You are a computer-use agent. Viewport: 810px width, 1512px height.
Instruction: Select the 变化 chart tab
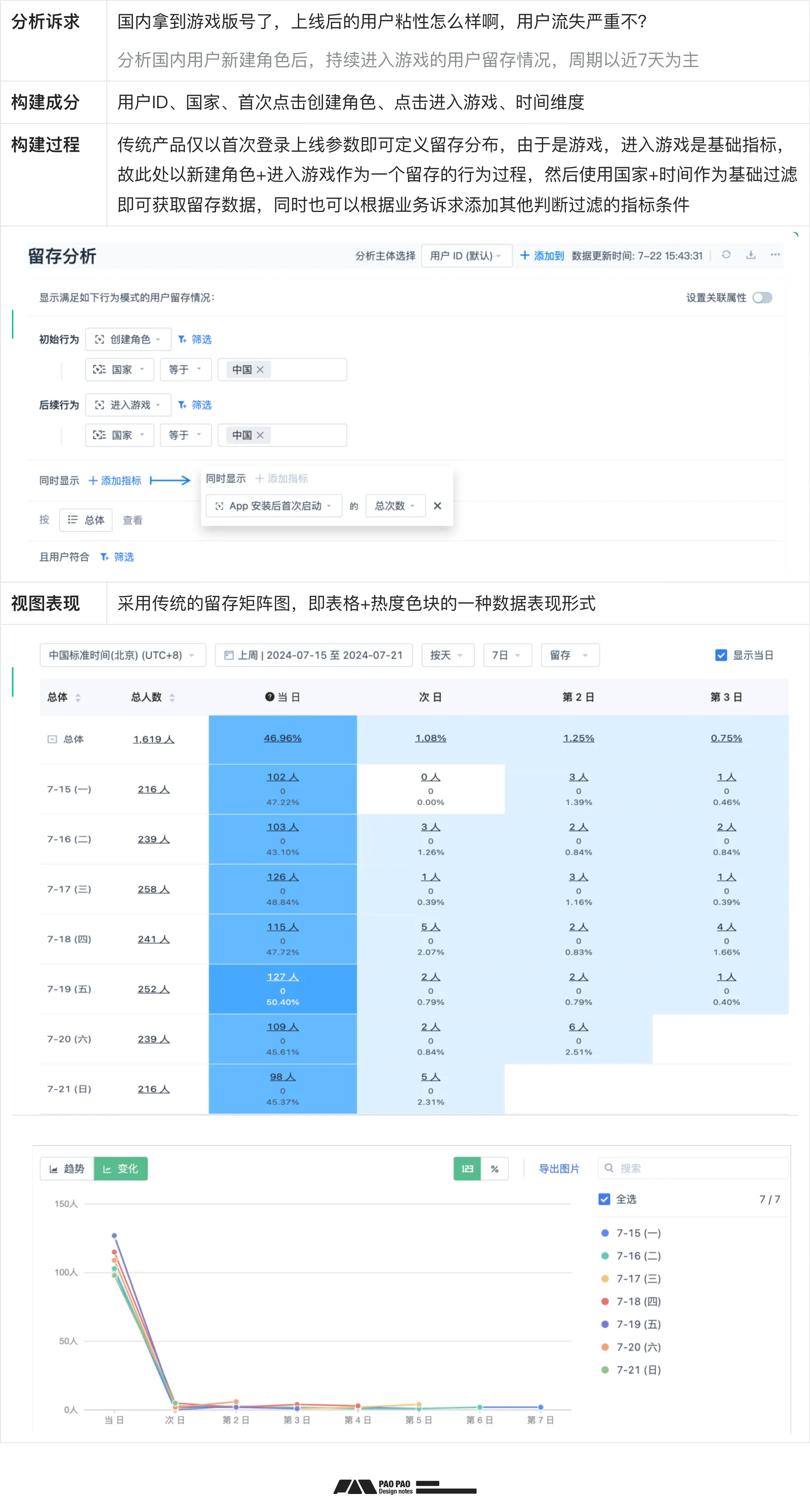[x=121, y=1168]
